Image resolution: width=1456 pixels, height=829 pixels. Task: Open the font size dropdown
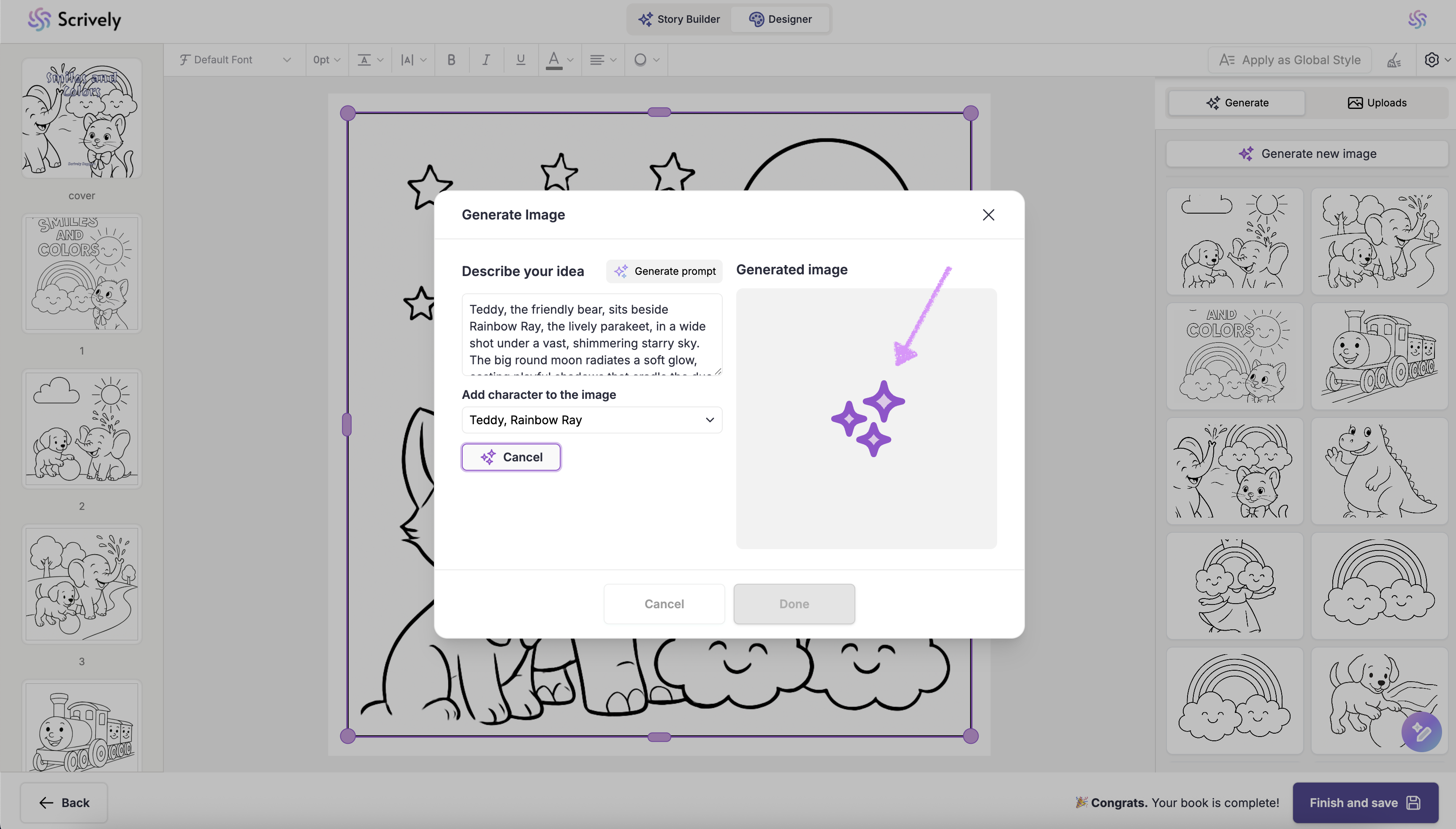coord(326,60)
